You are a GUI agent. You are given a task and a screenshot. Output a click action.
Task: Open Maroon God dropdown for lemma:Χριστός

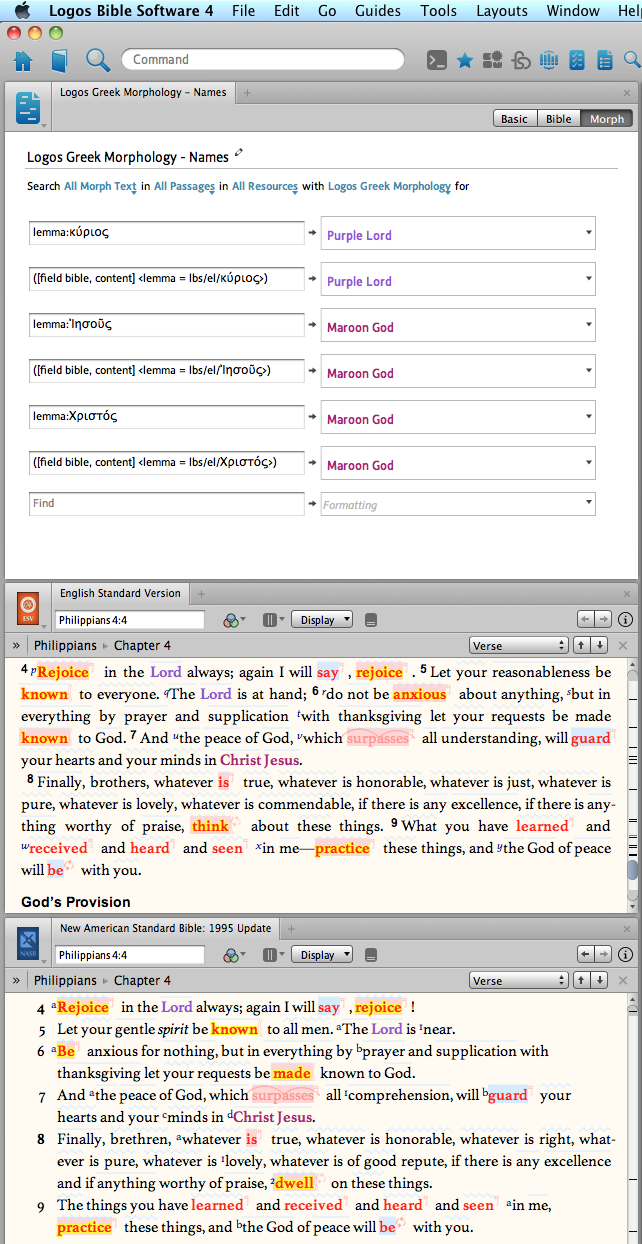(458, 417)
